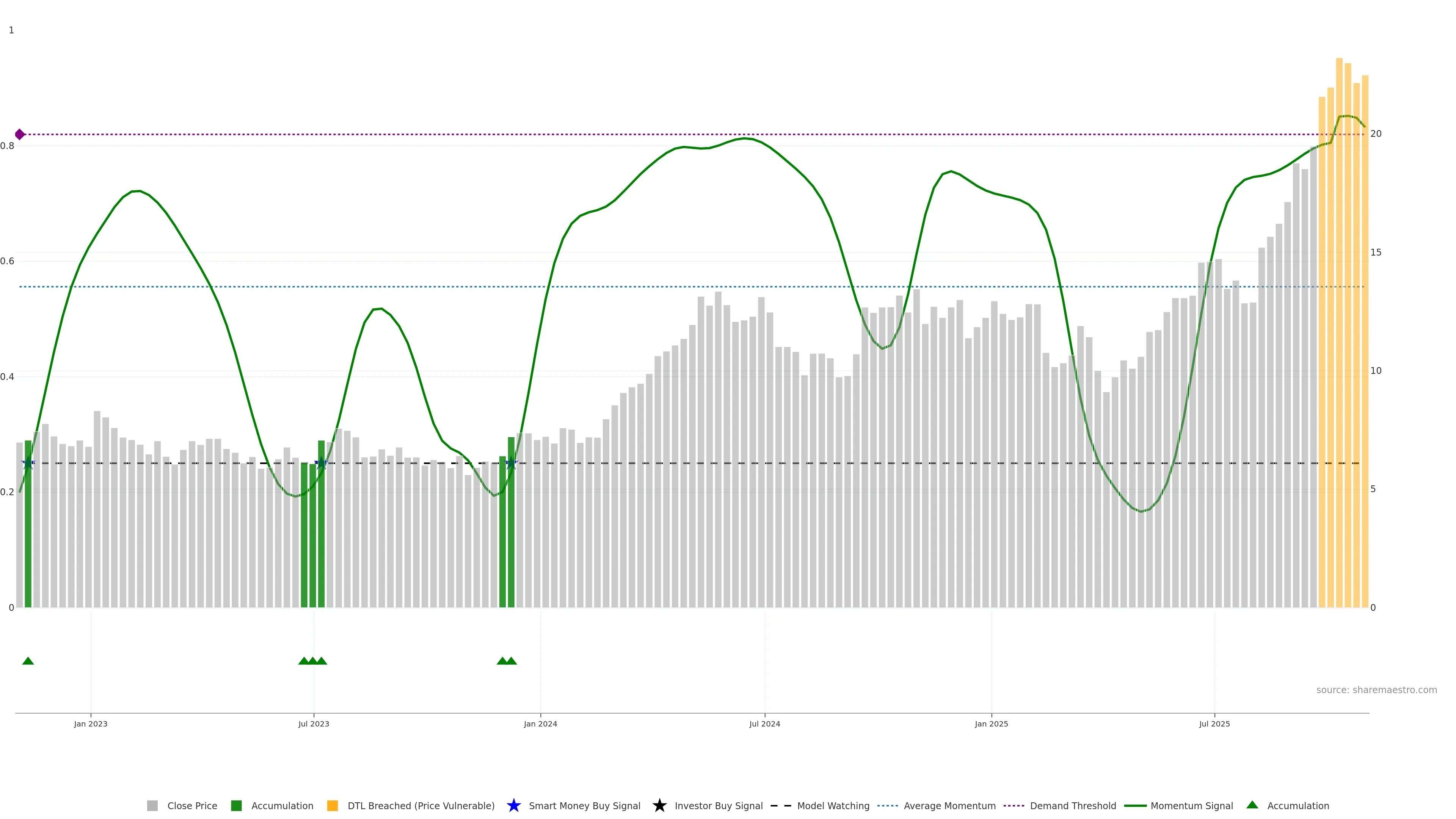1456x819 pixels.
Task: Click the green Accumulation triangle legend icon
Action: tap(1252, 805)
